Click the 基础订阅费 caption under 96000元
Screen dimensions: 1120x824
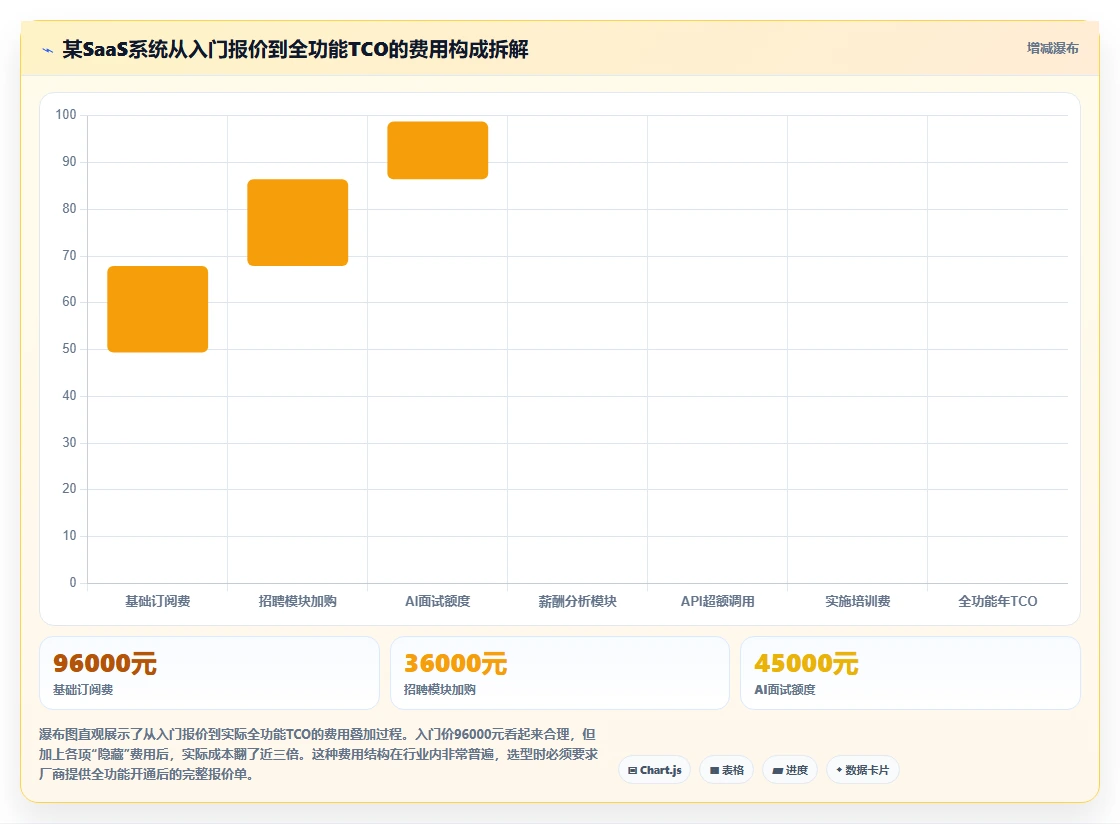[83, 690]
